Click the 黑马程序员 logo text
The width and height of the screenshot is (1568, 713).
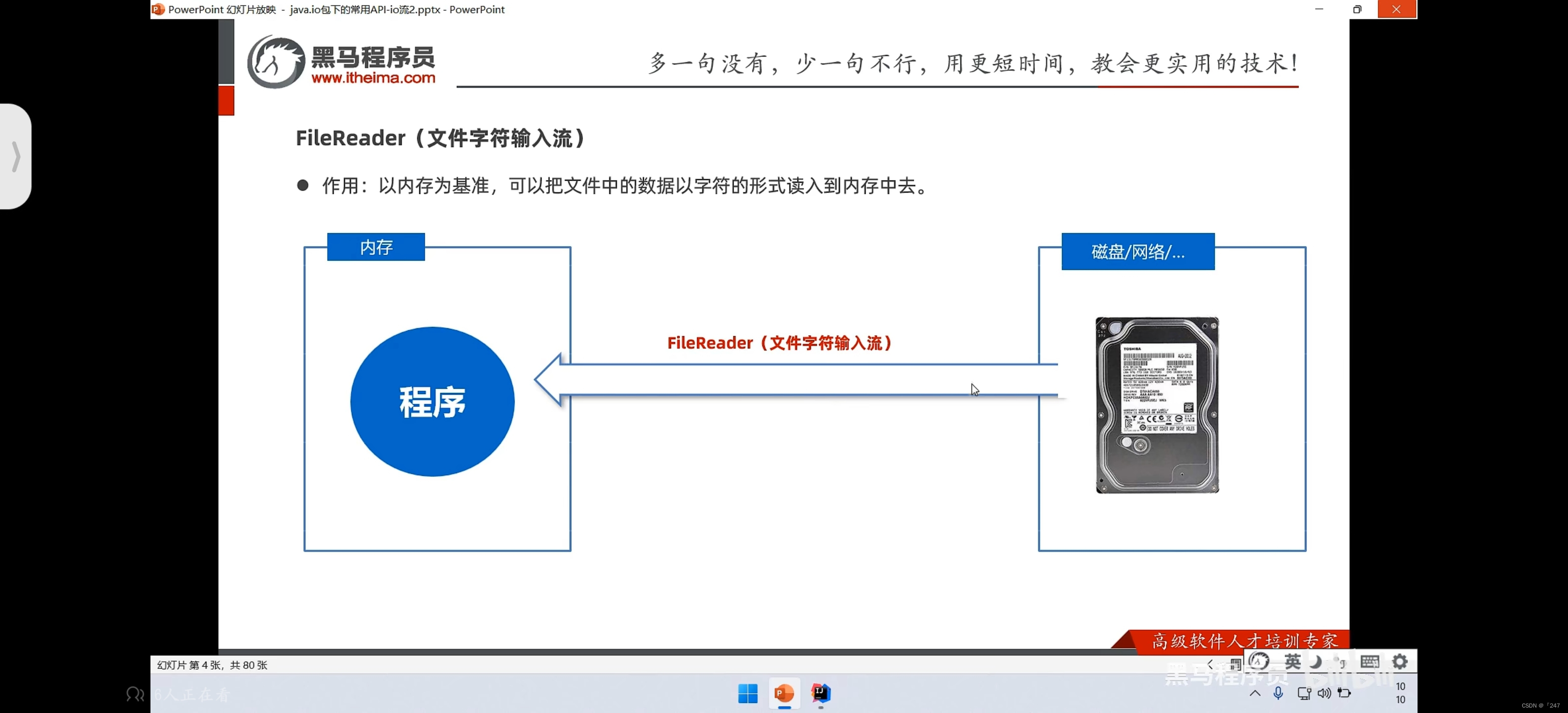pyautogui.click(x=373, y=57)
